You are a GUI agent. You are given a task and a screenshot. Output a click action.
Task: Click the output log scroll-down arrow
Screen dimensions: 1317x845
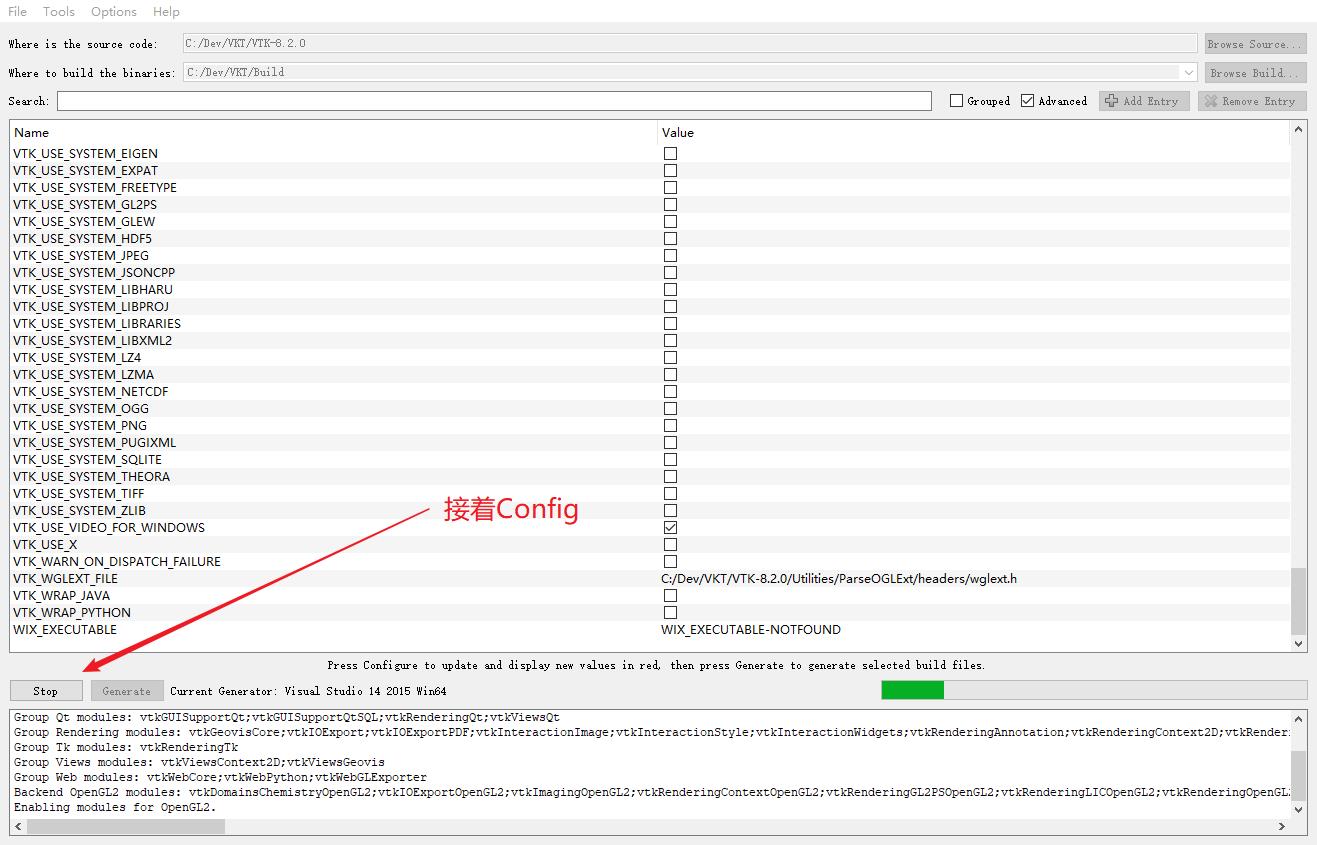(x=1299, y=809)
